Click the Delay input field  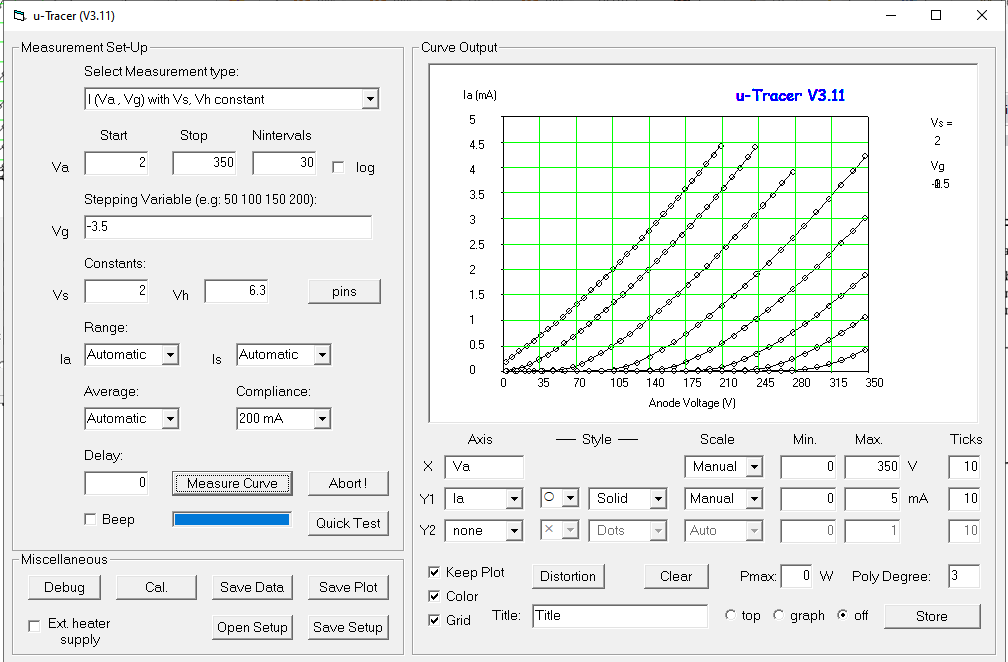(116, 483)
